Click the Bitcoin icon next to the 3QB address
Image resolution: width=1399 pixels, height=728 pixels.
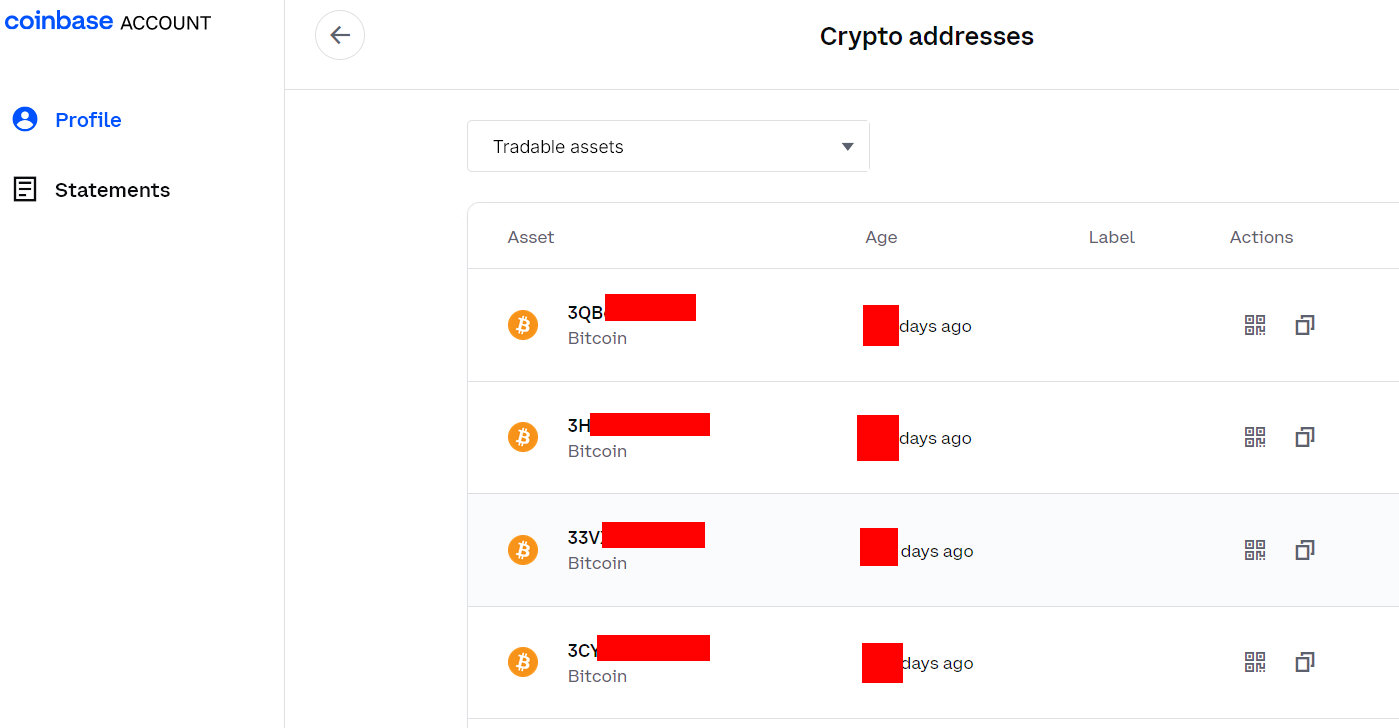pos(522,324)
